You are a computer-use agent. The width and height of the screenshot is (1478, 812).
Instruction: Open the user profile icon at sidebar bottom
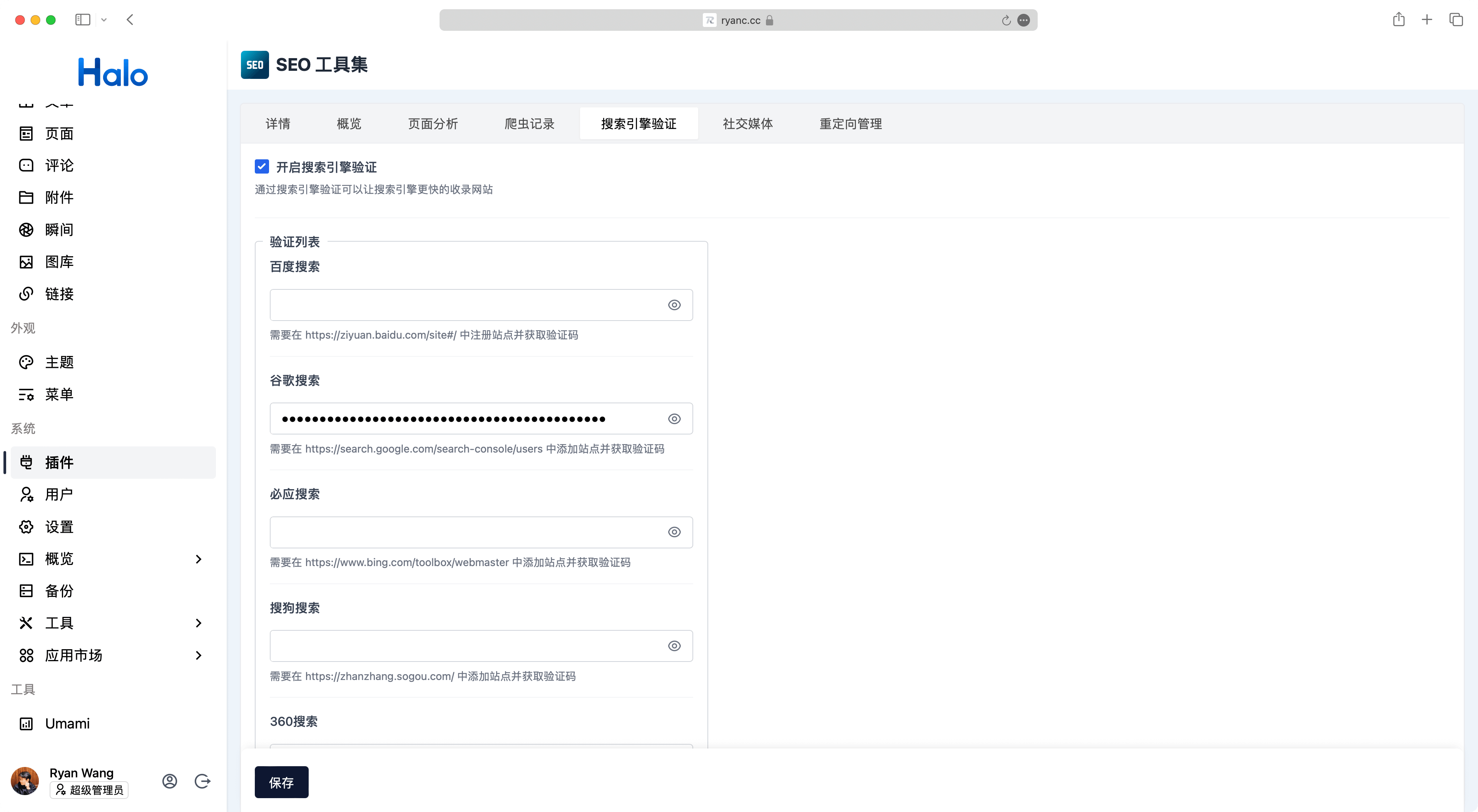tap(169, 781)
